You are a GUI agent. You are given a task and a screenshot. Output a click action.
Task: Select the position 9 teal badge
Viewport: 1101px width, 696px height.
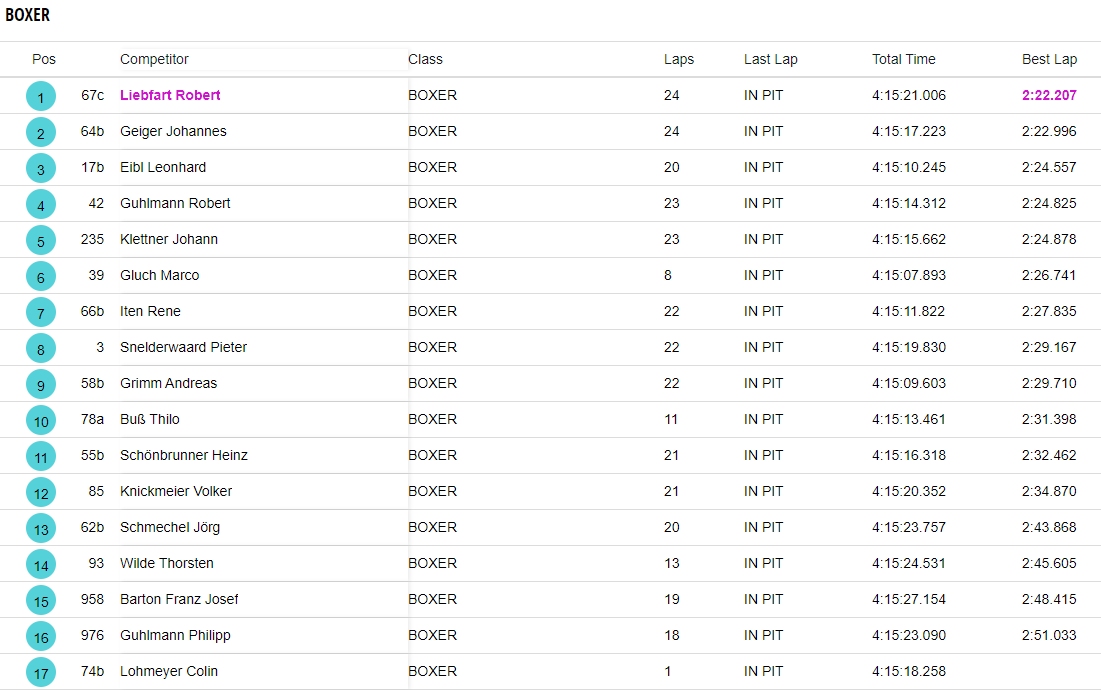[41, 385]
